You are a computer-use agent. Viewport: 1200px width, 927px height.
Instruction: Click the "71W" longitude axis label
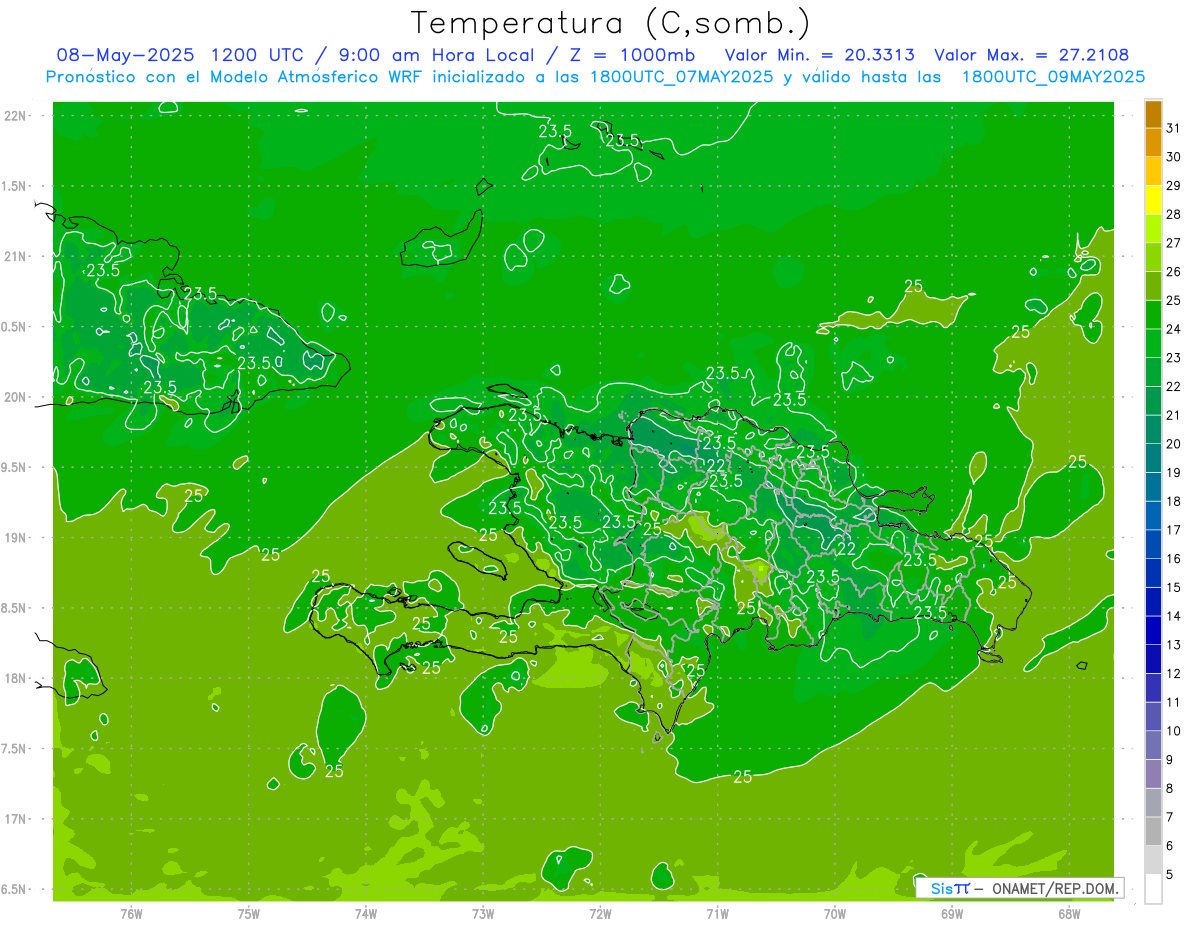(717, 913)
